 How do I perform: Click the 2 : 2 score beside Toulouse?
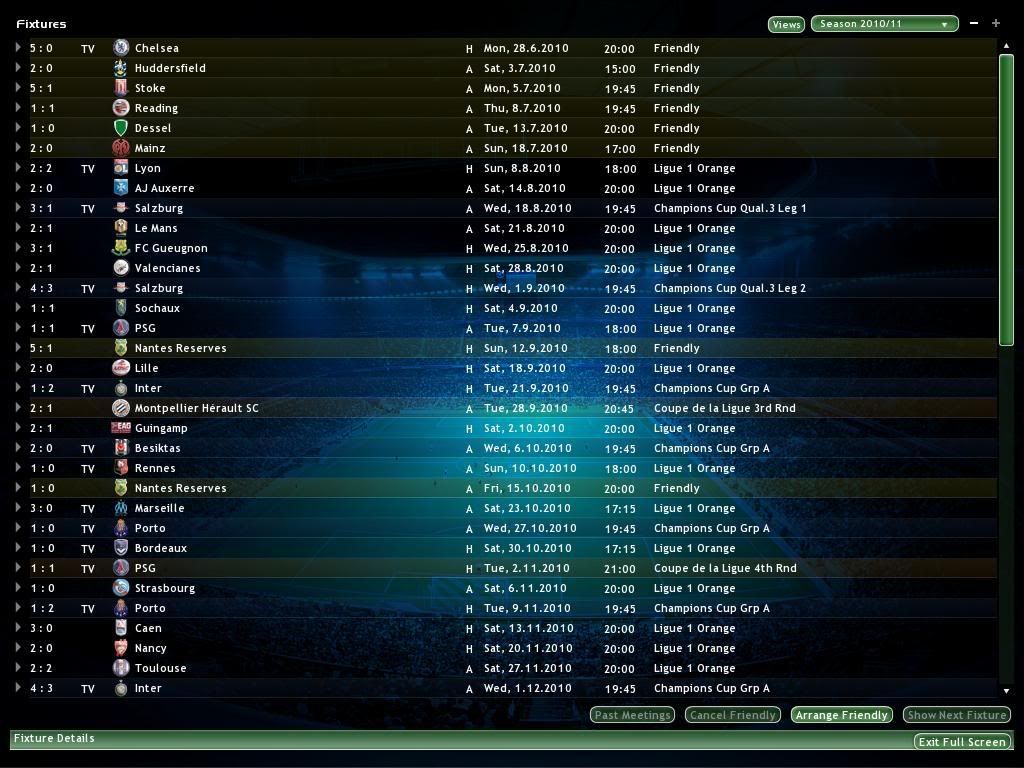pos(41,668)
